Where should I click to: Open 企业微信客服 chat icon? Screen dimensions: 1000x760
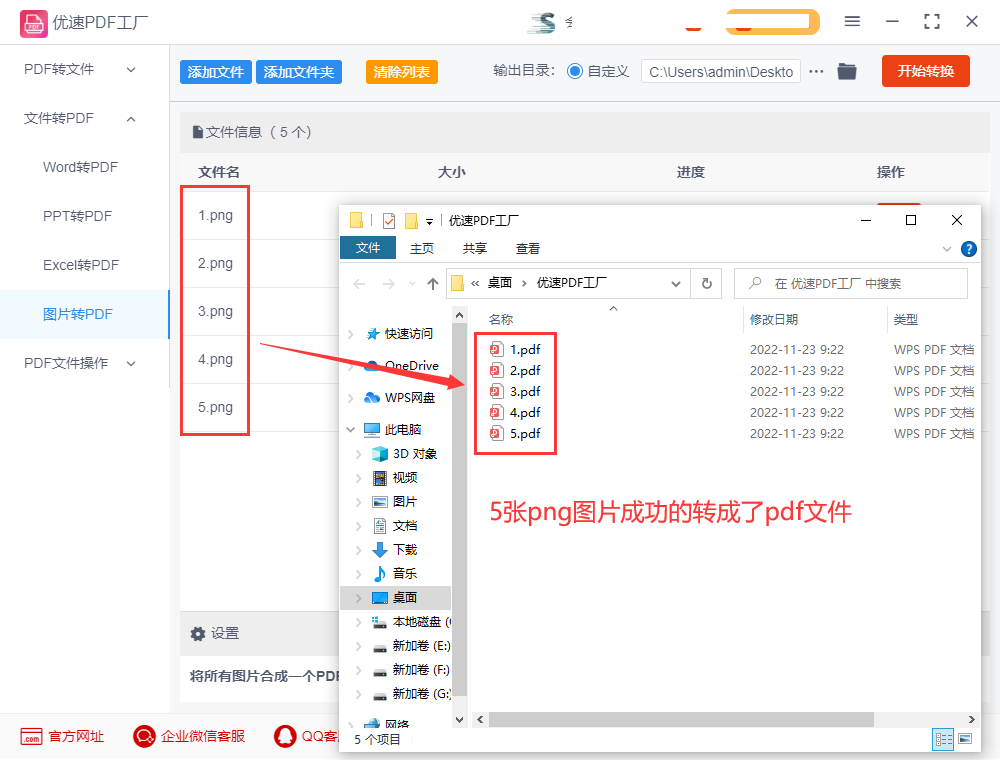coord(144,736)
